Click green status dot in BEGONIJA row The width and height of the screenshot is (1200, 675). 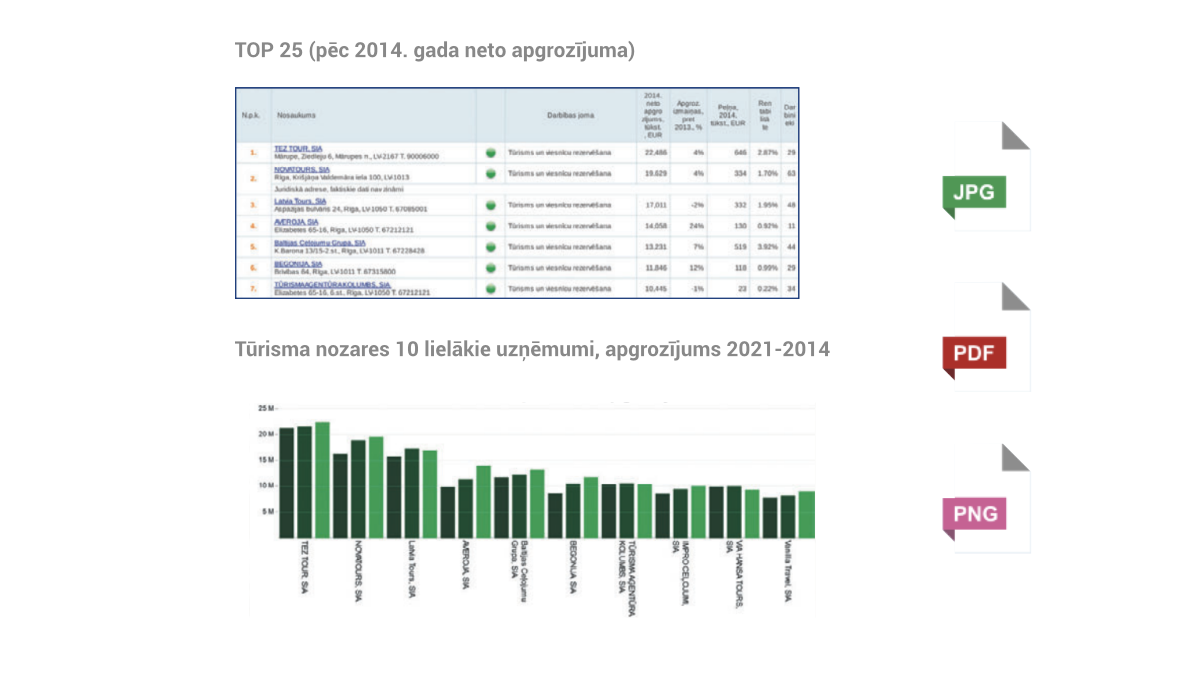[x=490, y=268]
